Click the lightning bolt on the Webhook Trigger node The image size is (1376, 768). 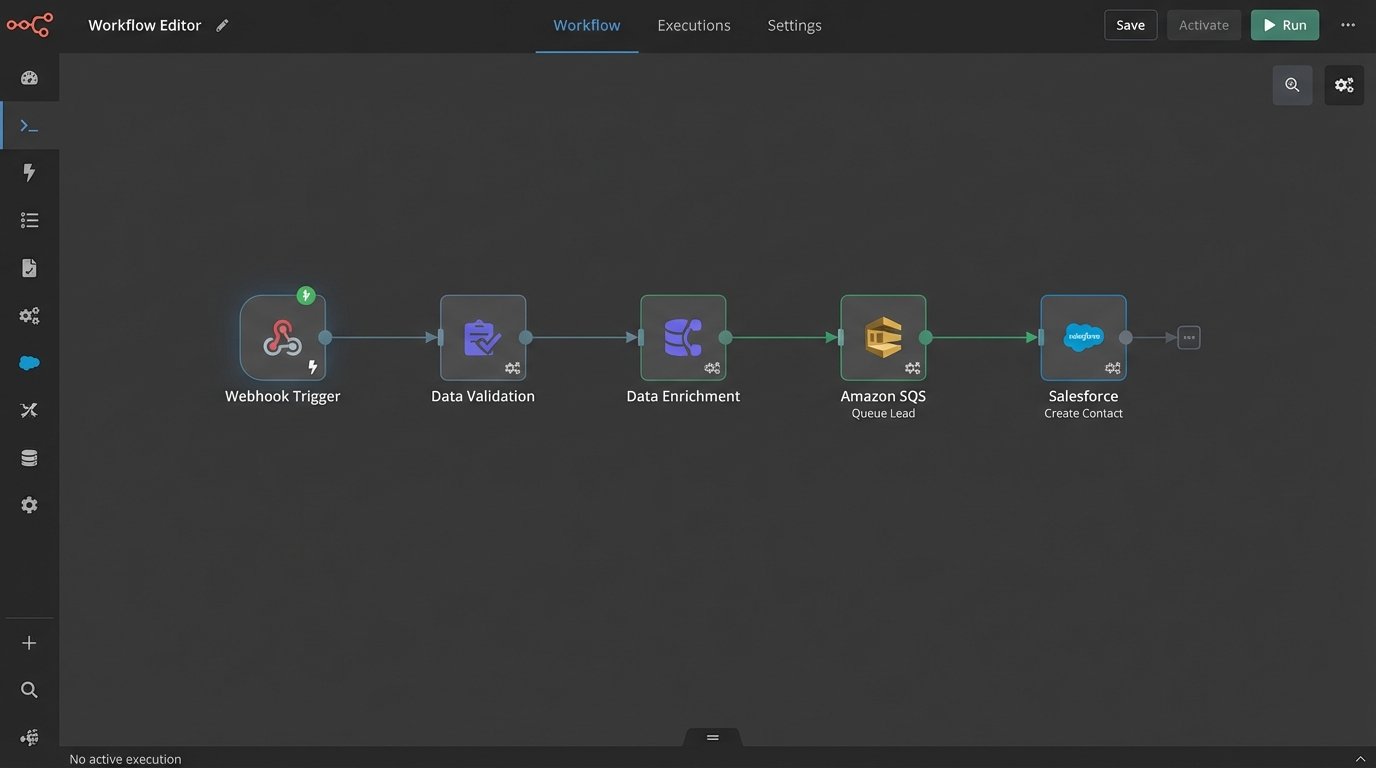(310, 365)
